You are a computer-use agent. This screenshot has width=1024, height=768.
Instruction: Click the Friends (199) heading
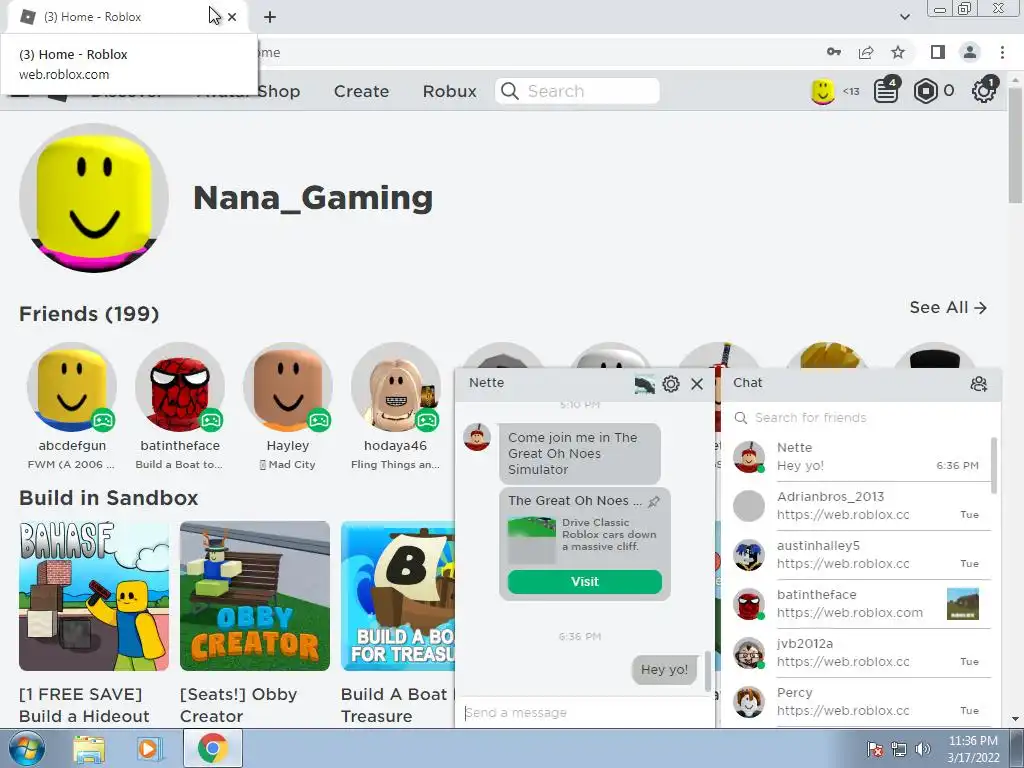(x=89, y=313)
